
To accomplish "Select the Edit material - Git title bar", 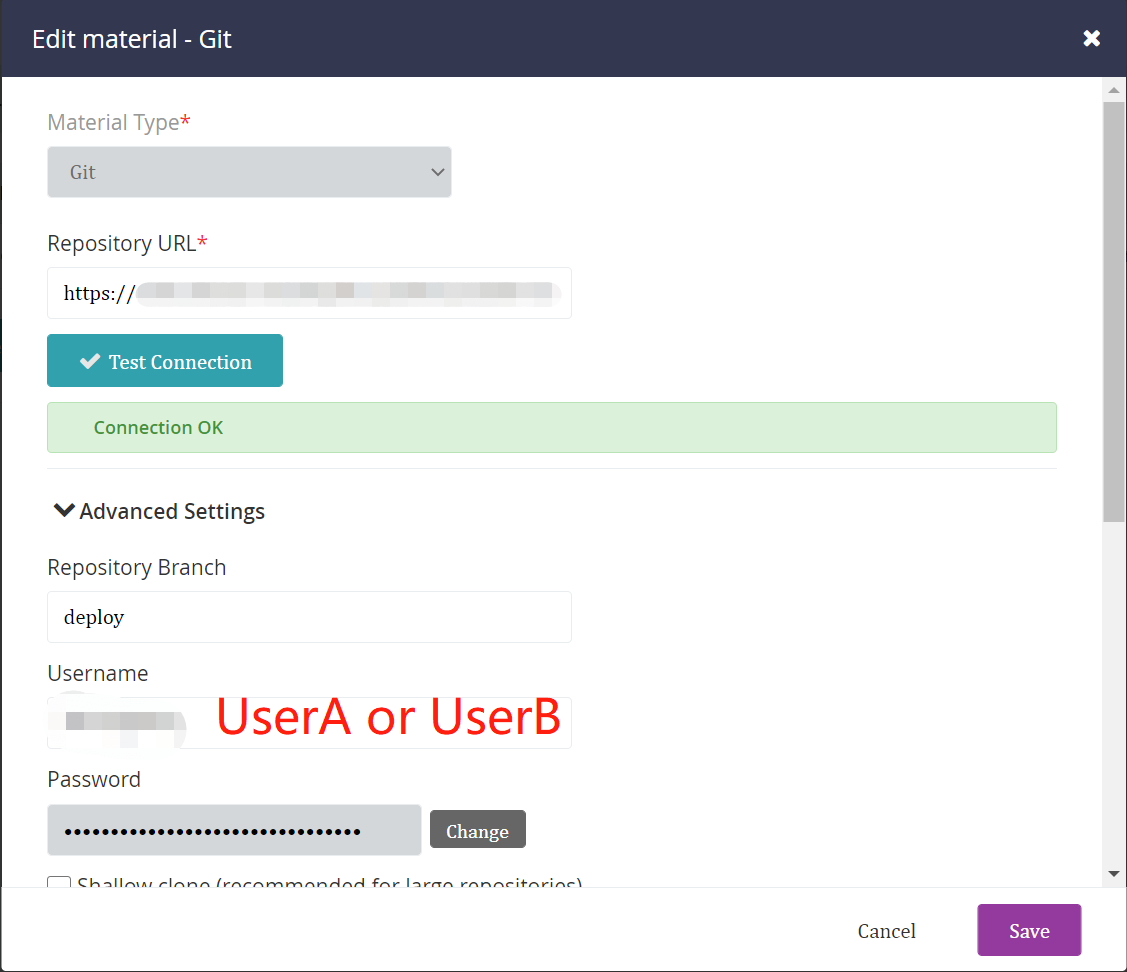I will (131, 38).
